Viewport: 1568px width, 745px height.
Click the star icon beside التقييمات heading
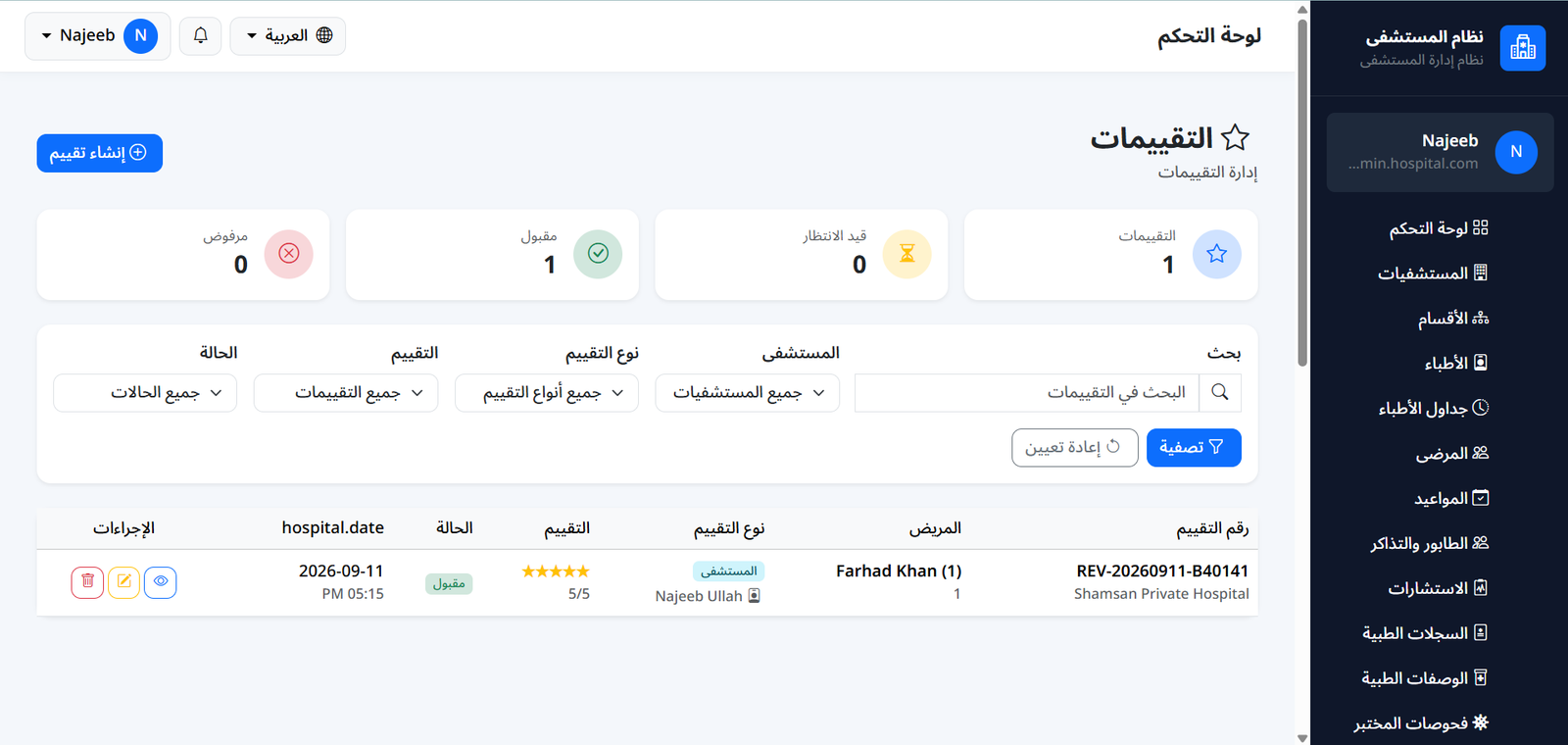[x=1236, y=137]
